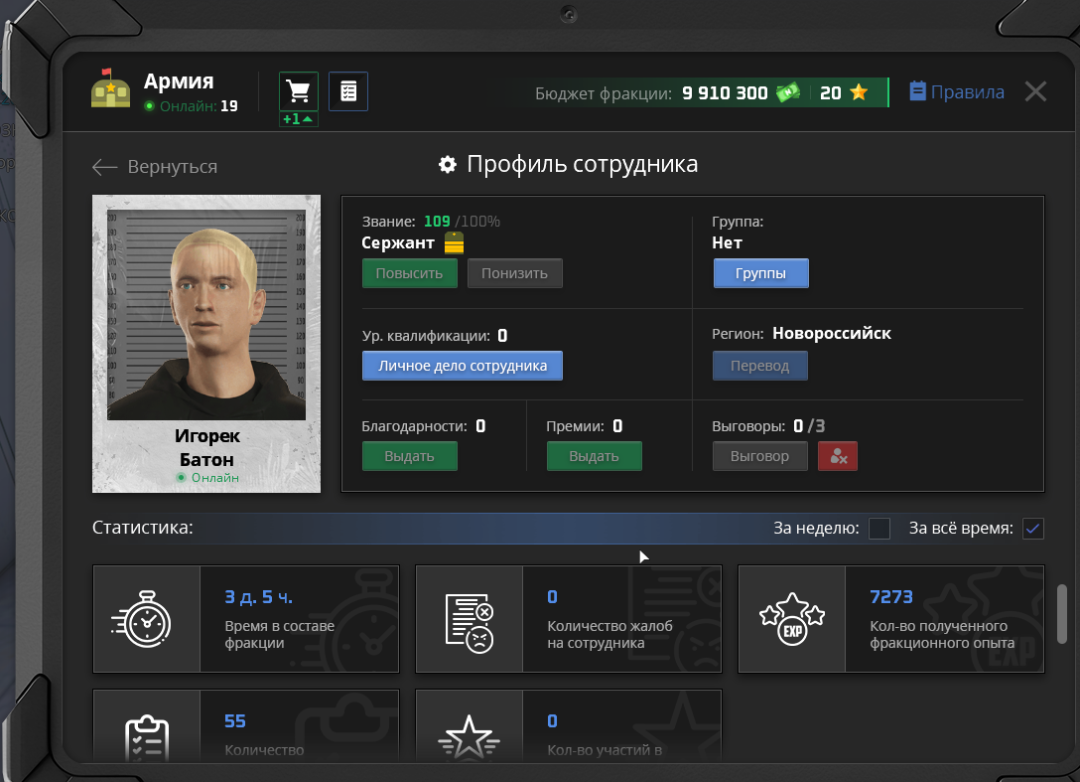Click the EXP stars experience icon
This screenshot has width=1080, height=782.
point(792,619)
